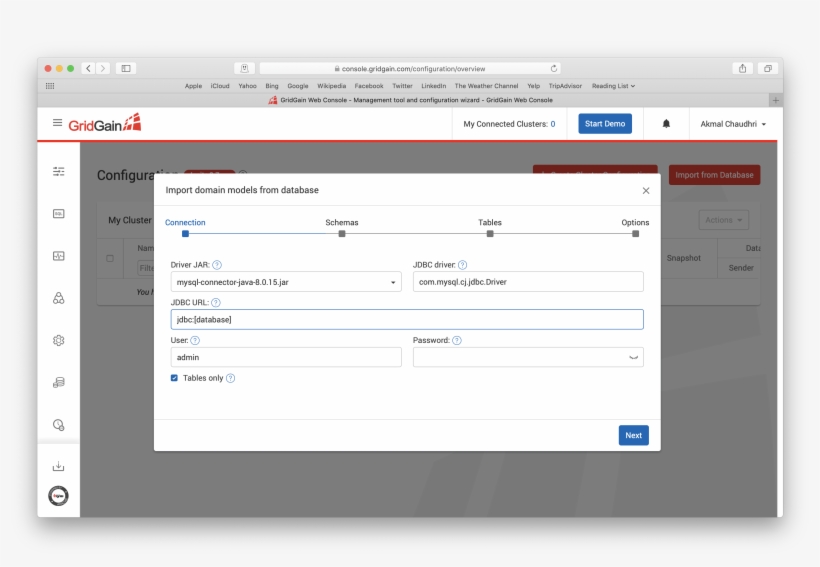Toggle Safari sidebar button
The height and width of the screenshot is (567, 820).
click(126, 69)
